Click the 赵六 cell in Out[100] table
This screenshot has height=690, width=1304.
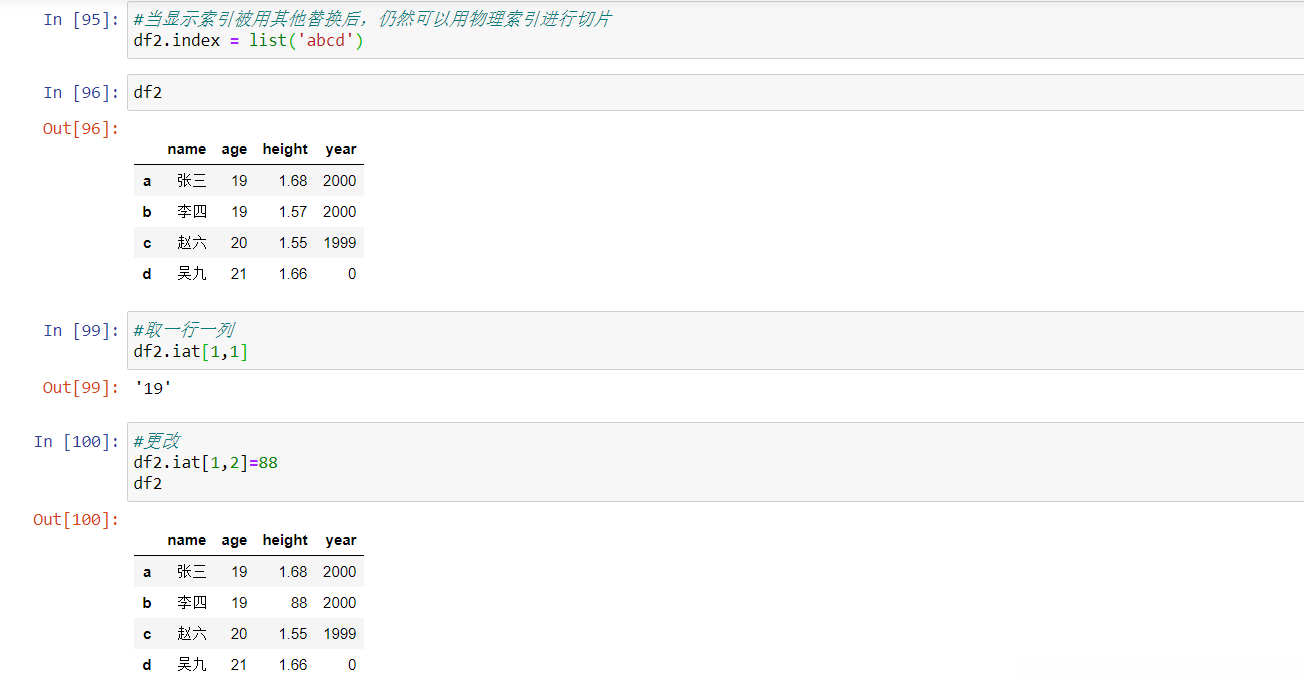pos(192,634)
